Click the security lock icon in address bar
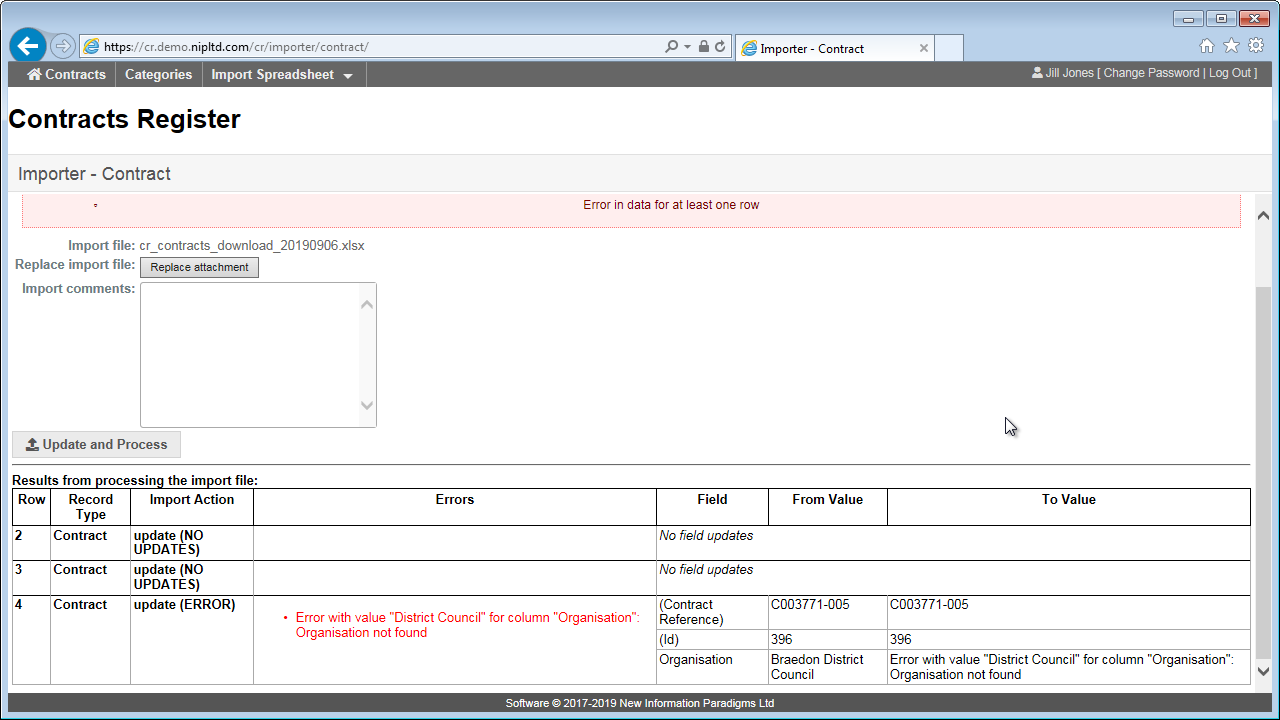The width and height of the screenshot is (1280, 720). click(x=704, y=47)
